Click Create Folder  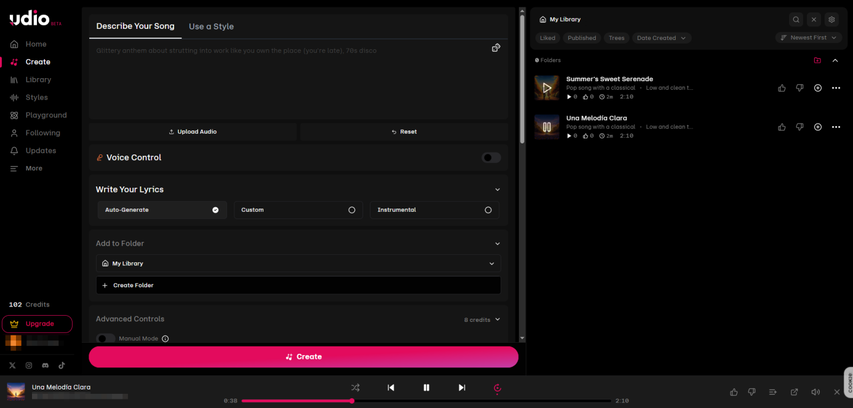point(298,285)
